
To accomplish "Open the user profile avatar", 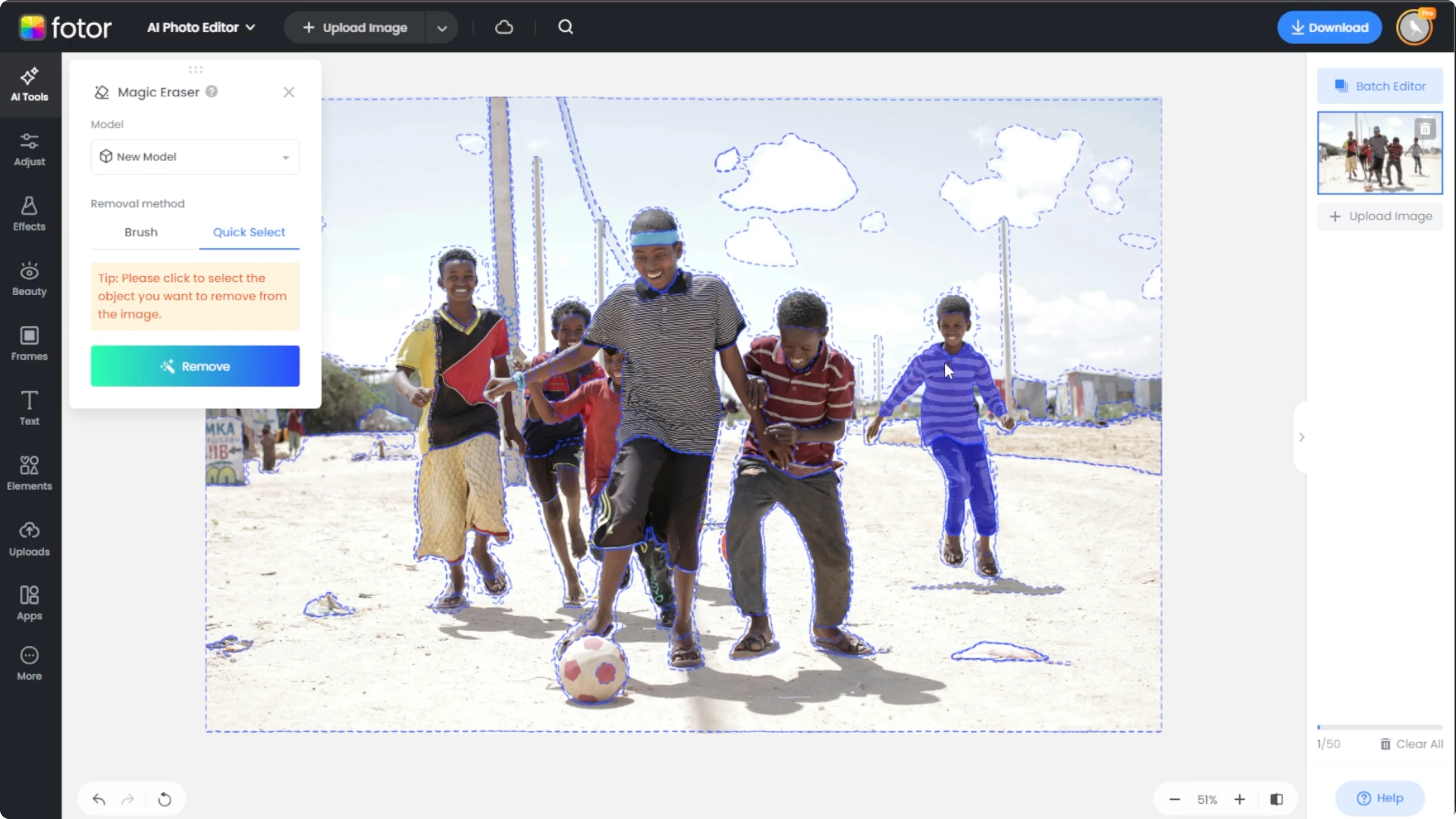I will (x=1415, y=27).
